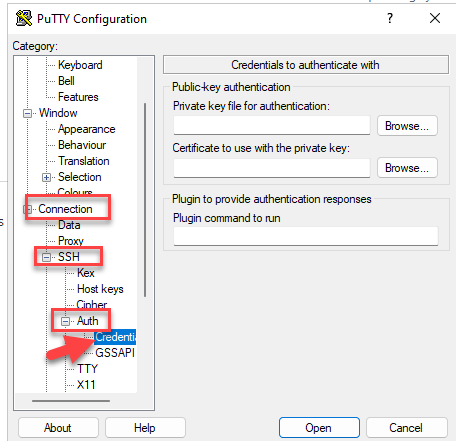Collapse the Window tree node
The width and height of the screenshot is (456, 441).
pyautogui.click(x=27, y=113)
